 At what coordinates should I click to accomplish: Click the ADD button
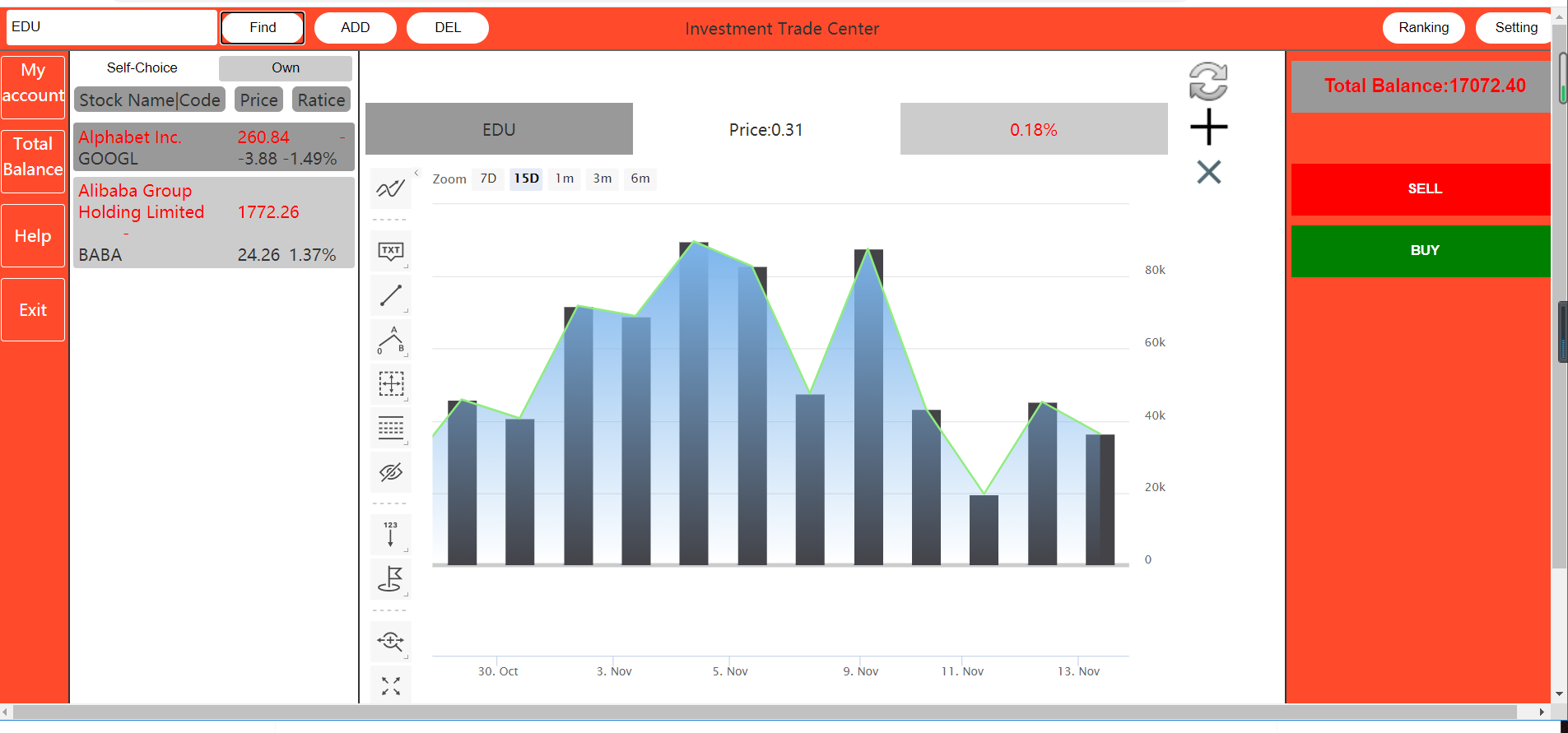coord(356,27)
